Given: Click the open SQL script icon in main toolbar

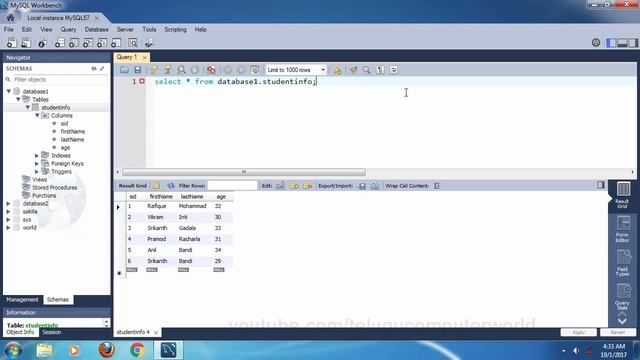Looking at the screenshot, I should [x=26, y=43].
